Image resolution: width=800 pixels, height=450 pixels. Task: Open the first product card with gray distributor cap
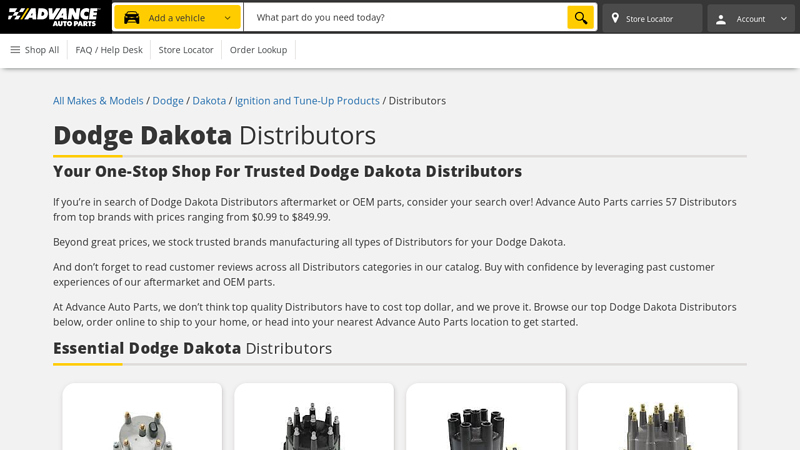pyautogui.click(x=142, y=417)
